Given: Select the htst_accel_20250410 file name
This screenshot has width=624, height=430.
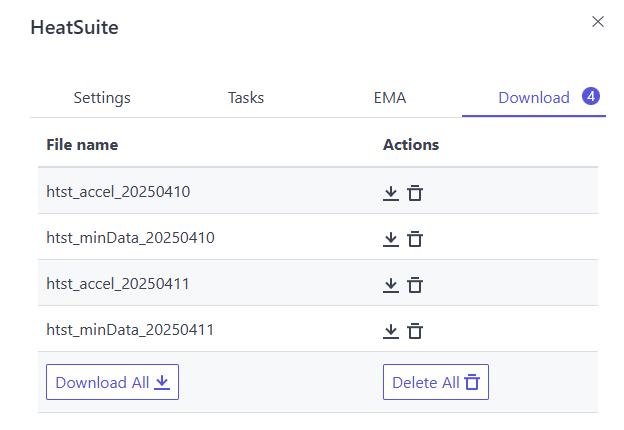Looking at the screenshot, I should (x=118, y=192).
